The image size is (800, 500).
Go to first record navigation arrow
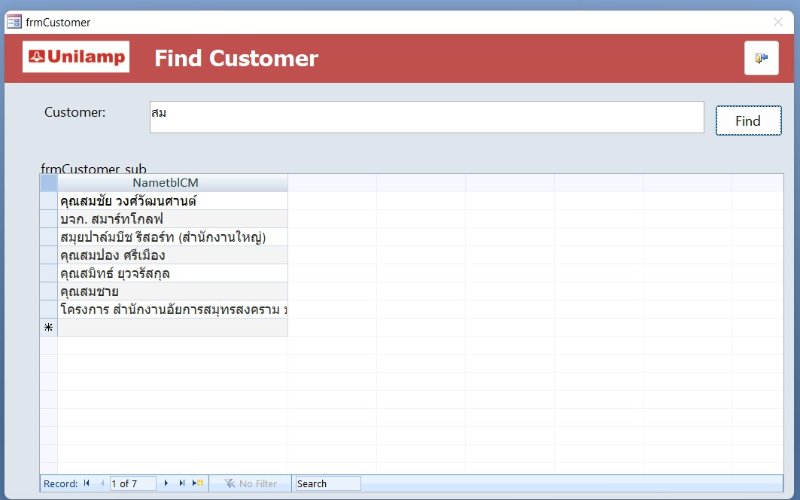[x=87, y=483]
